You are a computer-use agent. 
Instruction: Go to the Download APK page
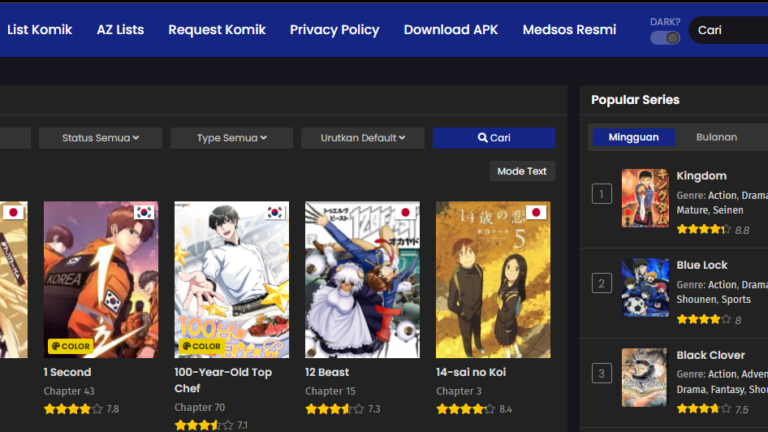coord(450,29)
